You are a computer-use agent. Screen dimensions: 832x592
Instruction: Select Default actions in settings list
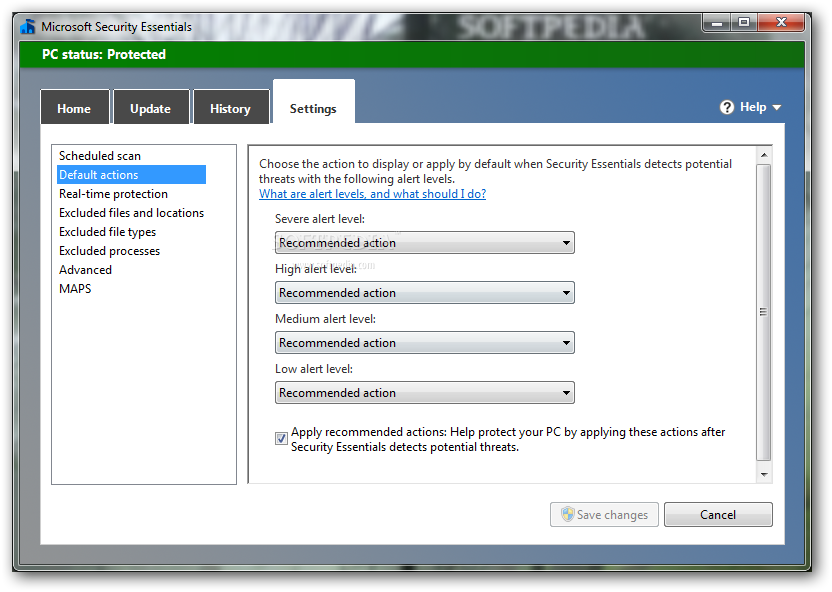click(131, 175)
